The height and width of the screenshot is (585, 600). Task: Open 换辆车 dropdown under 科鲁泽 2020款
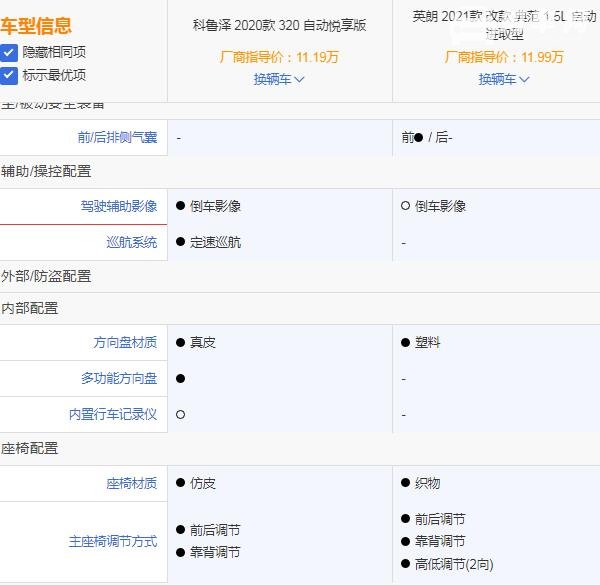click(279, 79)
